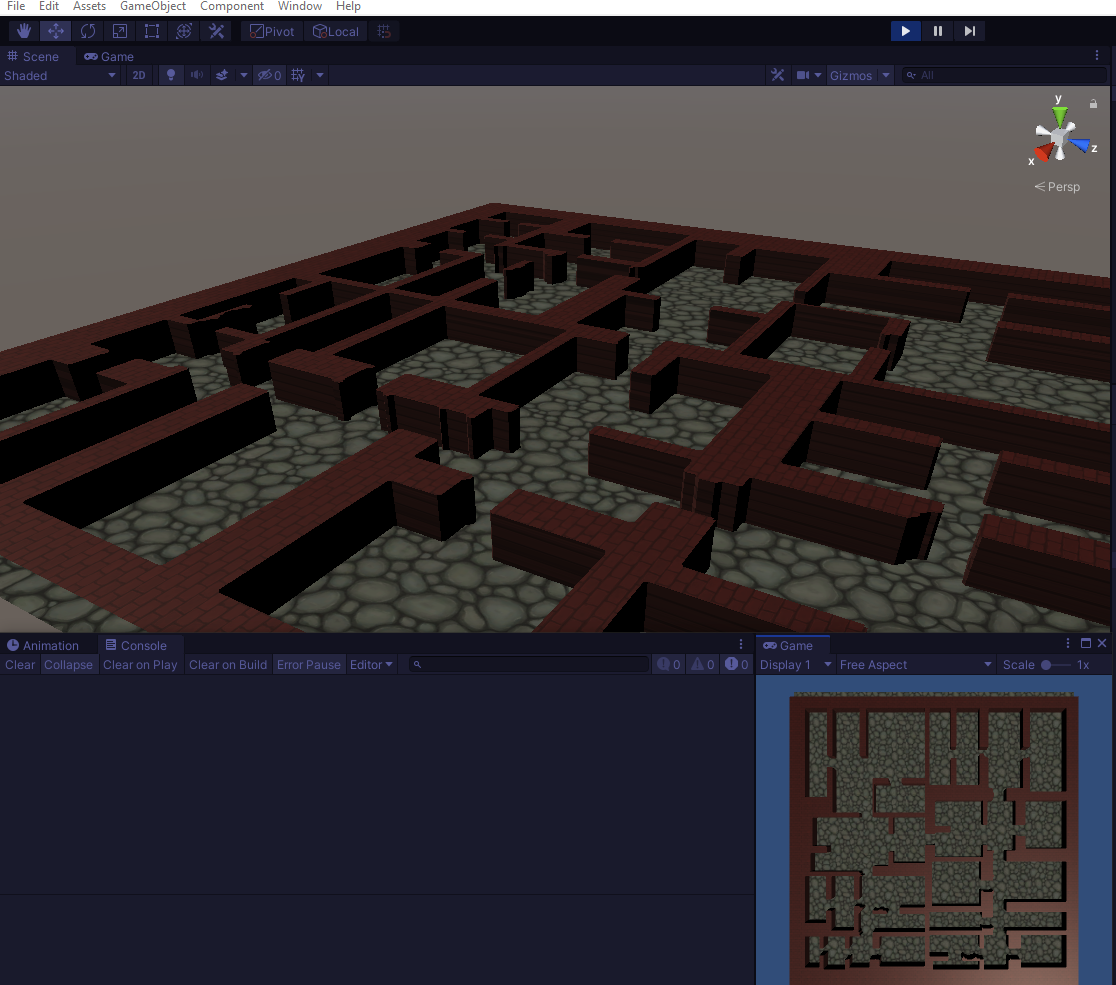Start Play mode
The height and width of the screenshot is (985, 1116).
click(905, 31)
